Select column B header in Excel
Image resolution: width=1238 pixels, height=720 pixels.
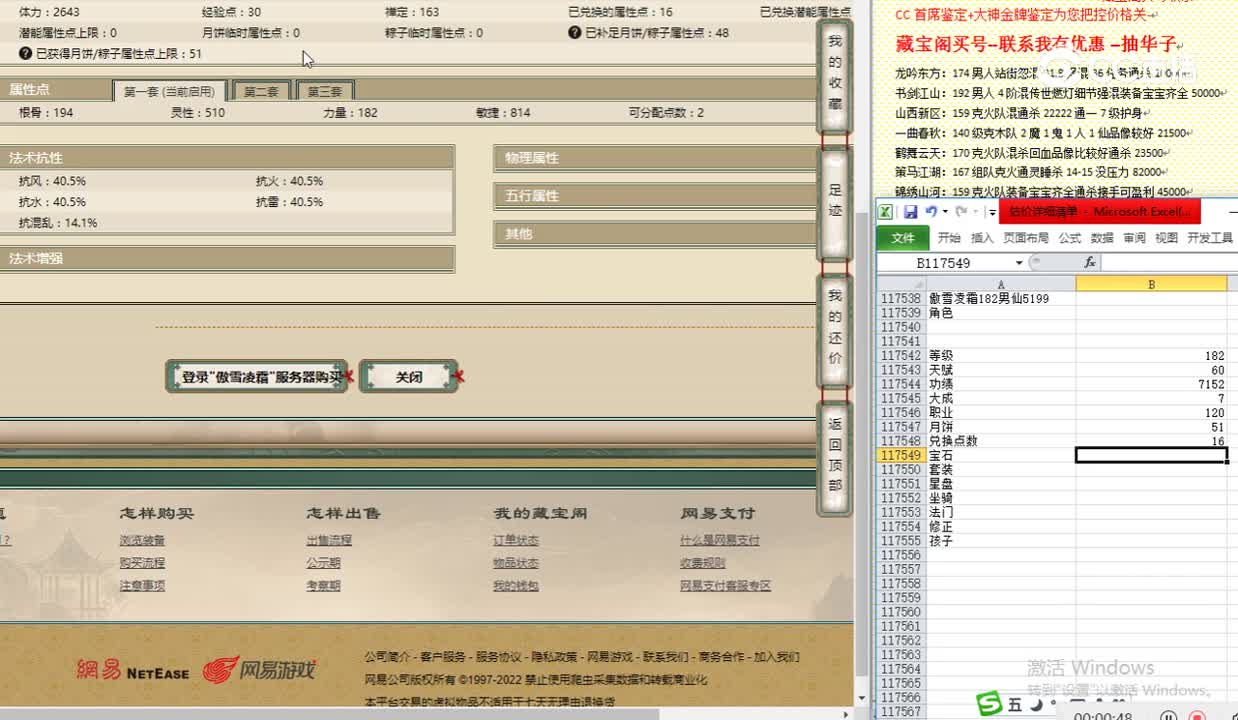click(x=1151, y=284)
